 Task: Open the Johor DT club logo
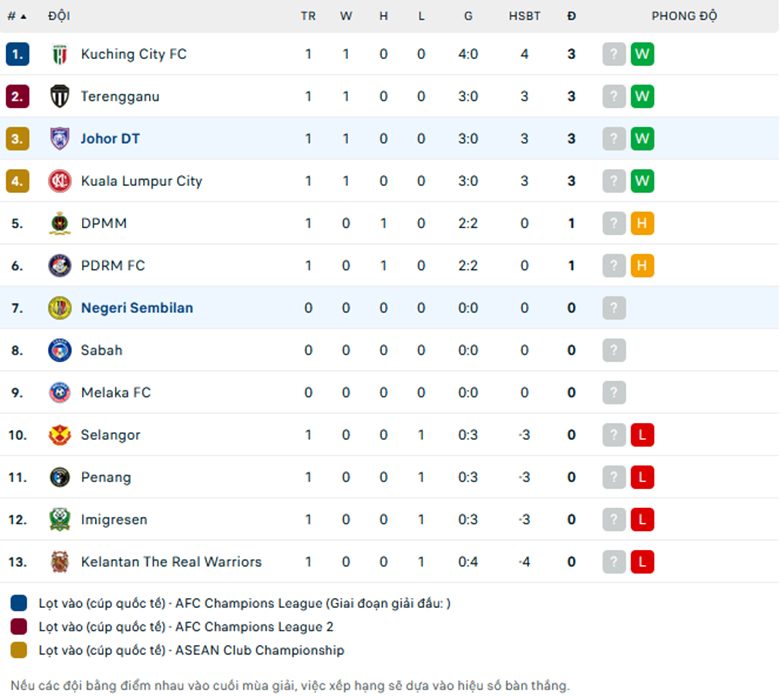[60, 139]
